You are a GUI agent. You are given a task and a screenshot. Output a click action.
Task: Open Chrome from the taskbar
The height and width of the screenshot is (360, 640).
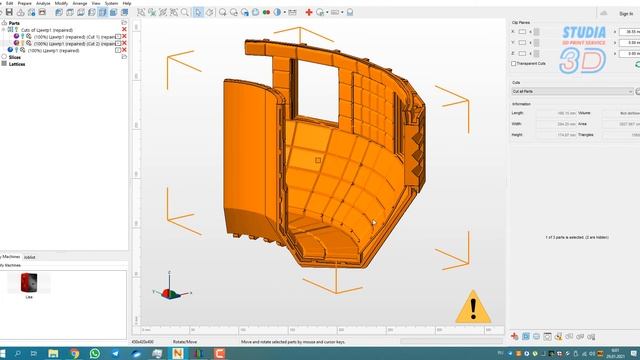click(74, 353)
